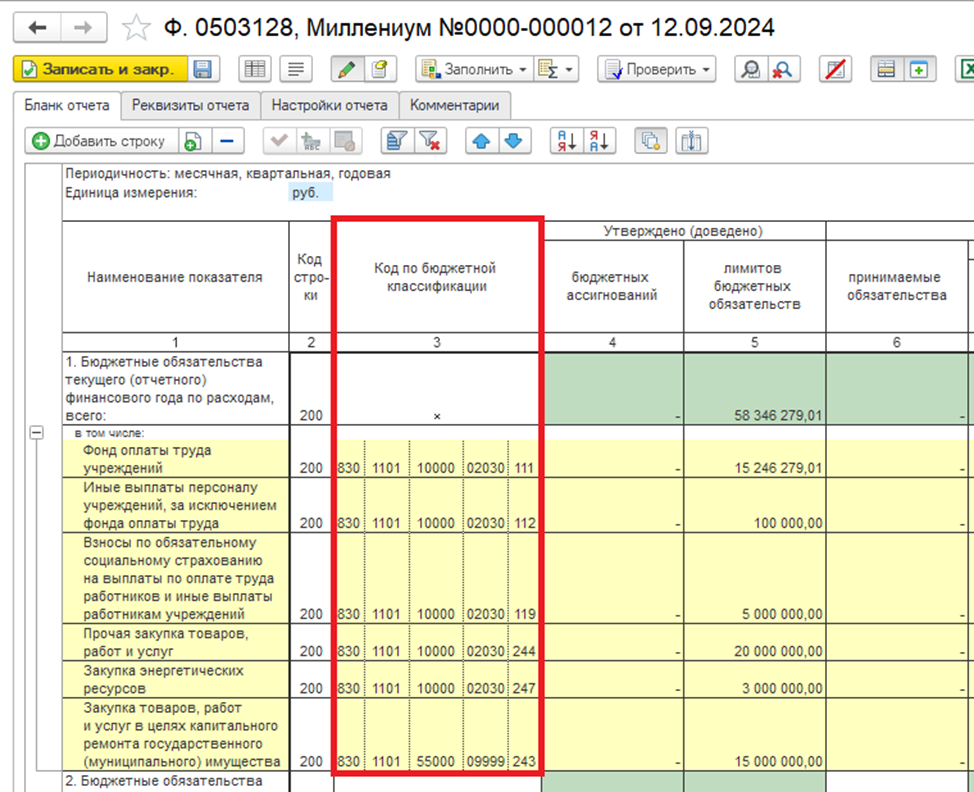Select limits cell '5 000 000,00'
974x792 pixels.
pos(754,578)
